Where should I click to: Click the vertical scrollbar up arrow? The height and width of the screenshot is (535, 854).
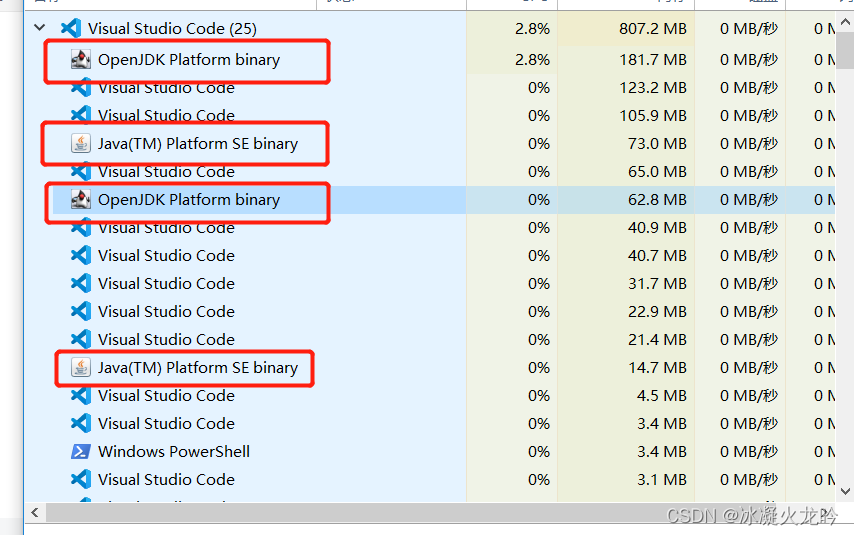point(845,22)
